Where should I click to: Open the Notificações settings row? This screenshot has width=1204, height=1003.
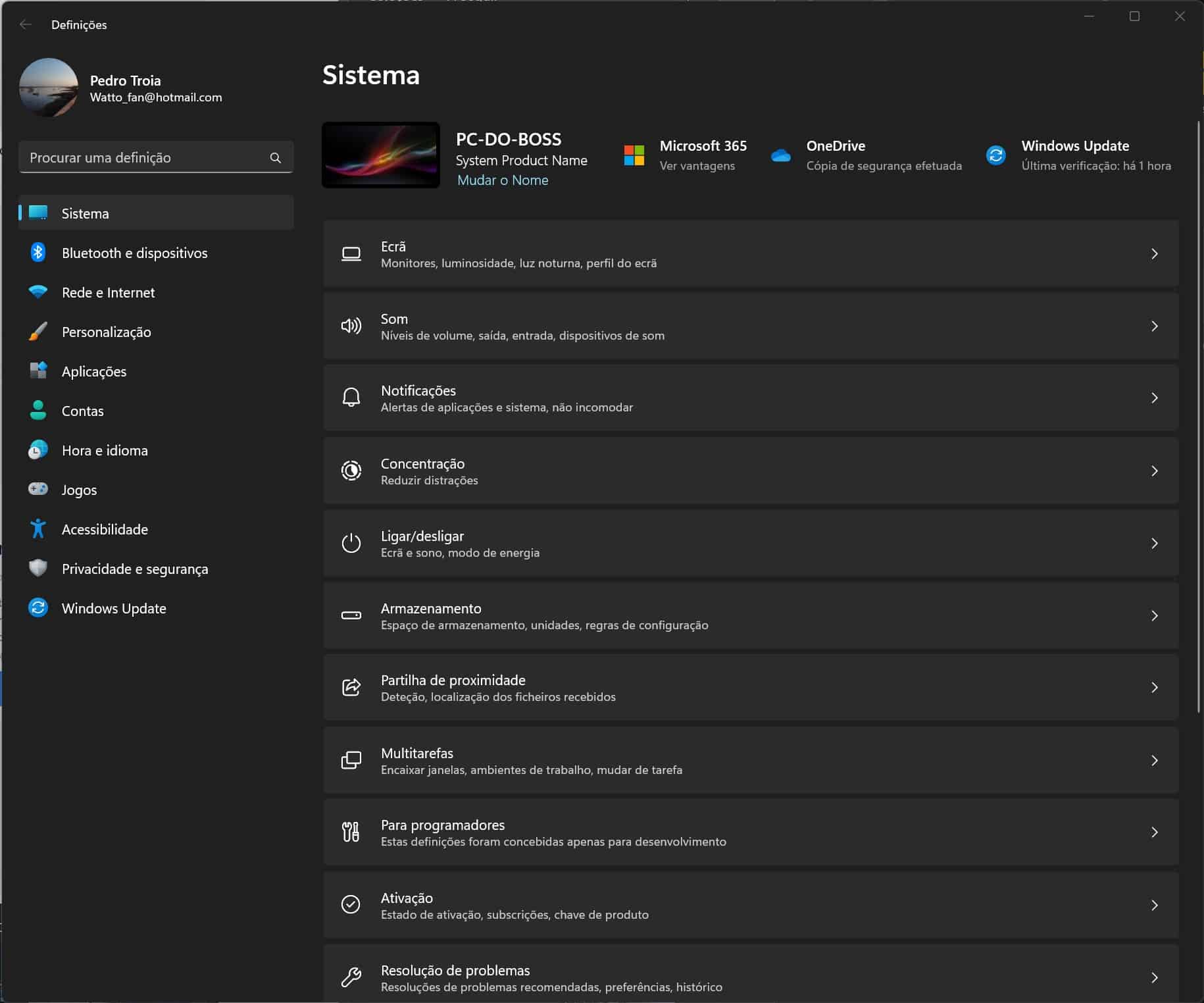(750, 398)
